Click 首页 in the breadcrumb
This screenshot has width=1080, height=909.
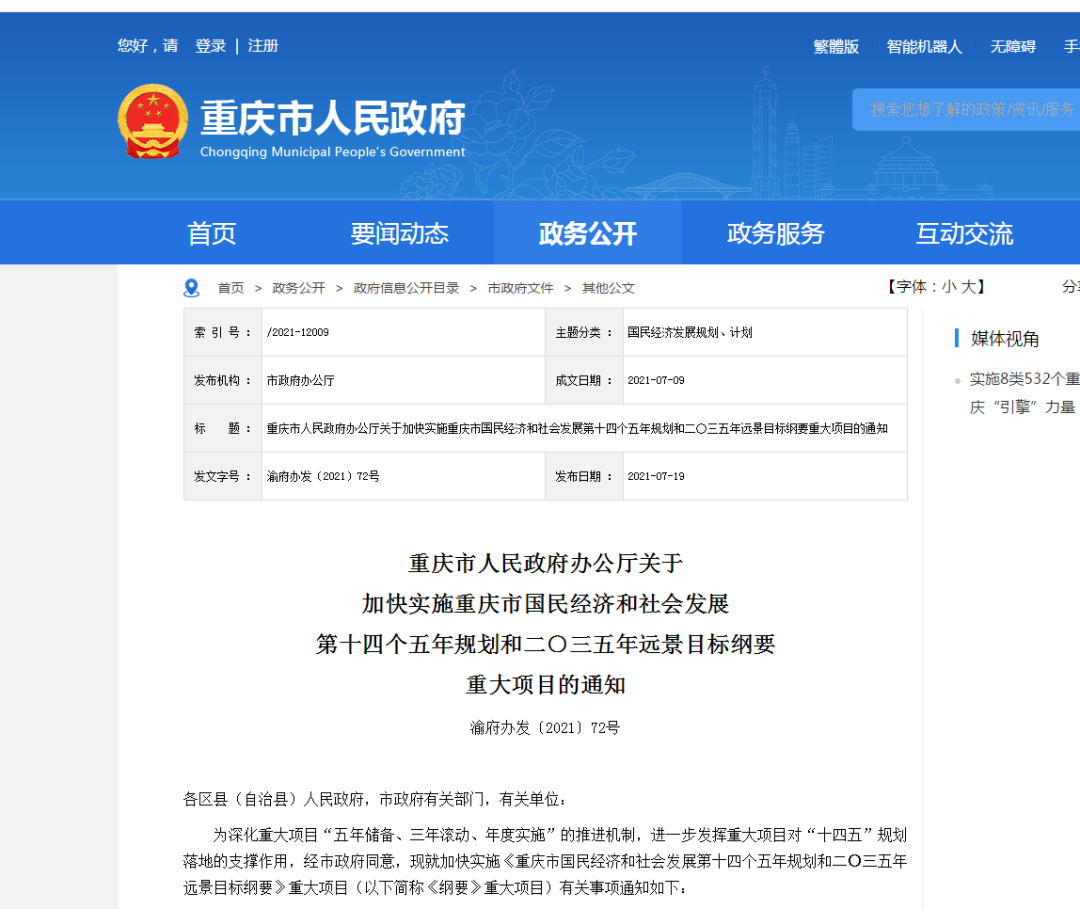231,288
